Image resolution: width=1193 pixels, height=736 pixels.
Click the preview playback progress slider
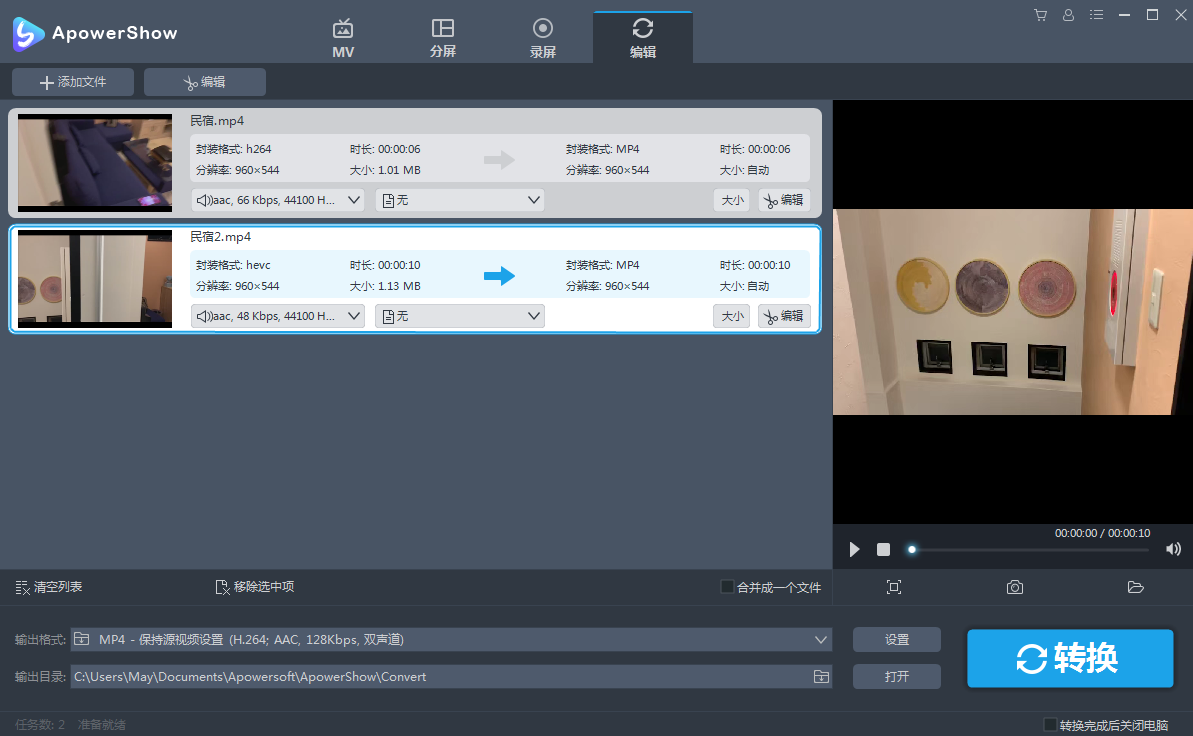(1030, 549)
